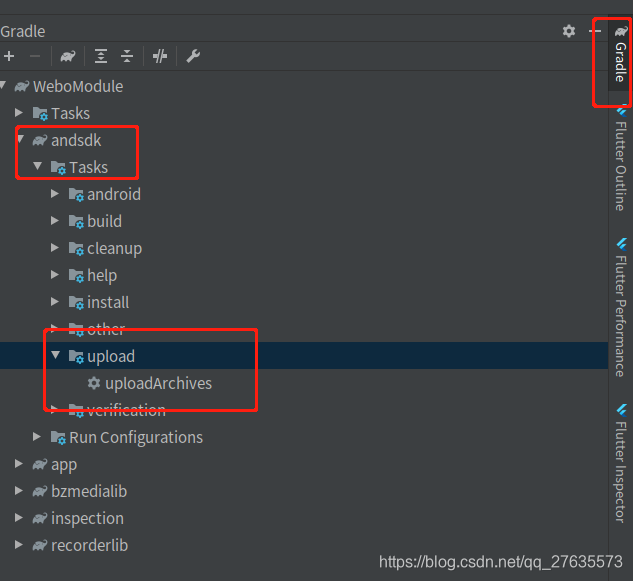Expand the build task group
This screenshot has width=633, height=581.
tap(55, 221)
